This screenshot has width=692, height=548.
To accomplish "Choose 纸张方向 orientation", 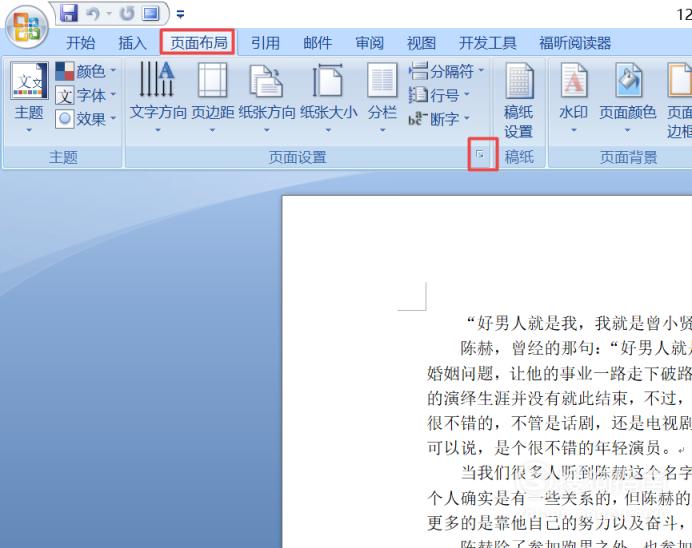I will [267, 97].
